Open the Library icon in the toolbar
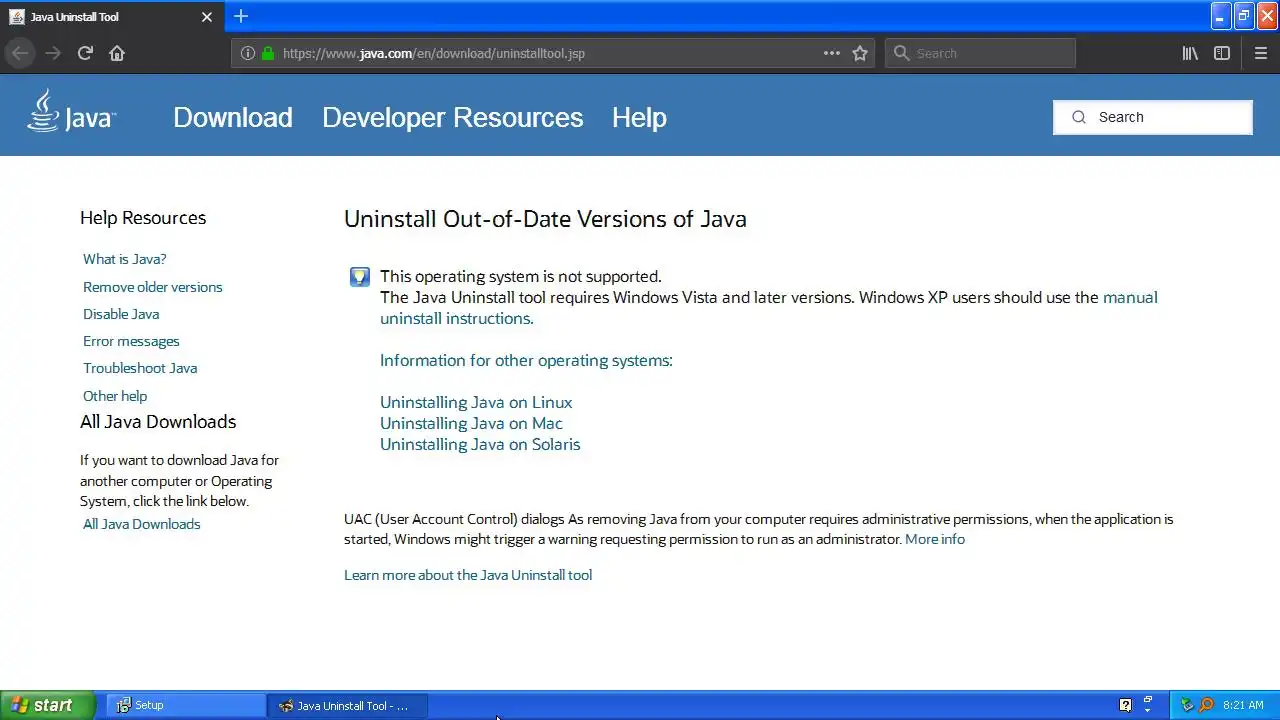The image size is (1280, 720). (1190, 53)
